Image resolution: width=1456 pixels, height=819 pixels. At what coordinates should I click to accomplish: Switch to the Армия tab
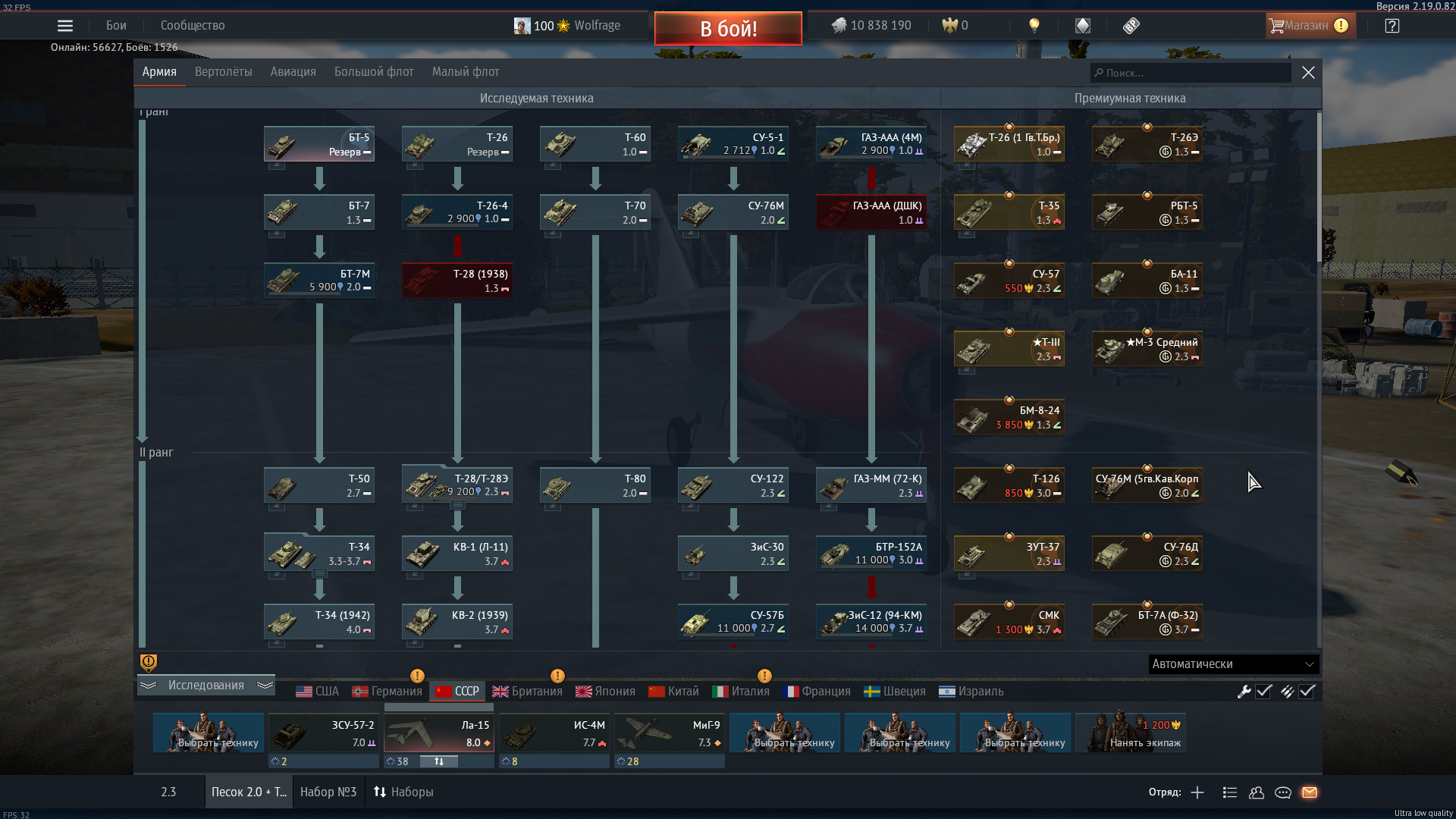click(x=159, y=72)
